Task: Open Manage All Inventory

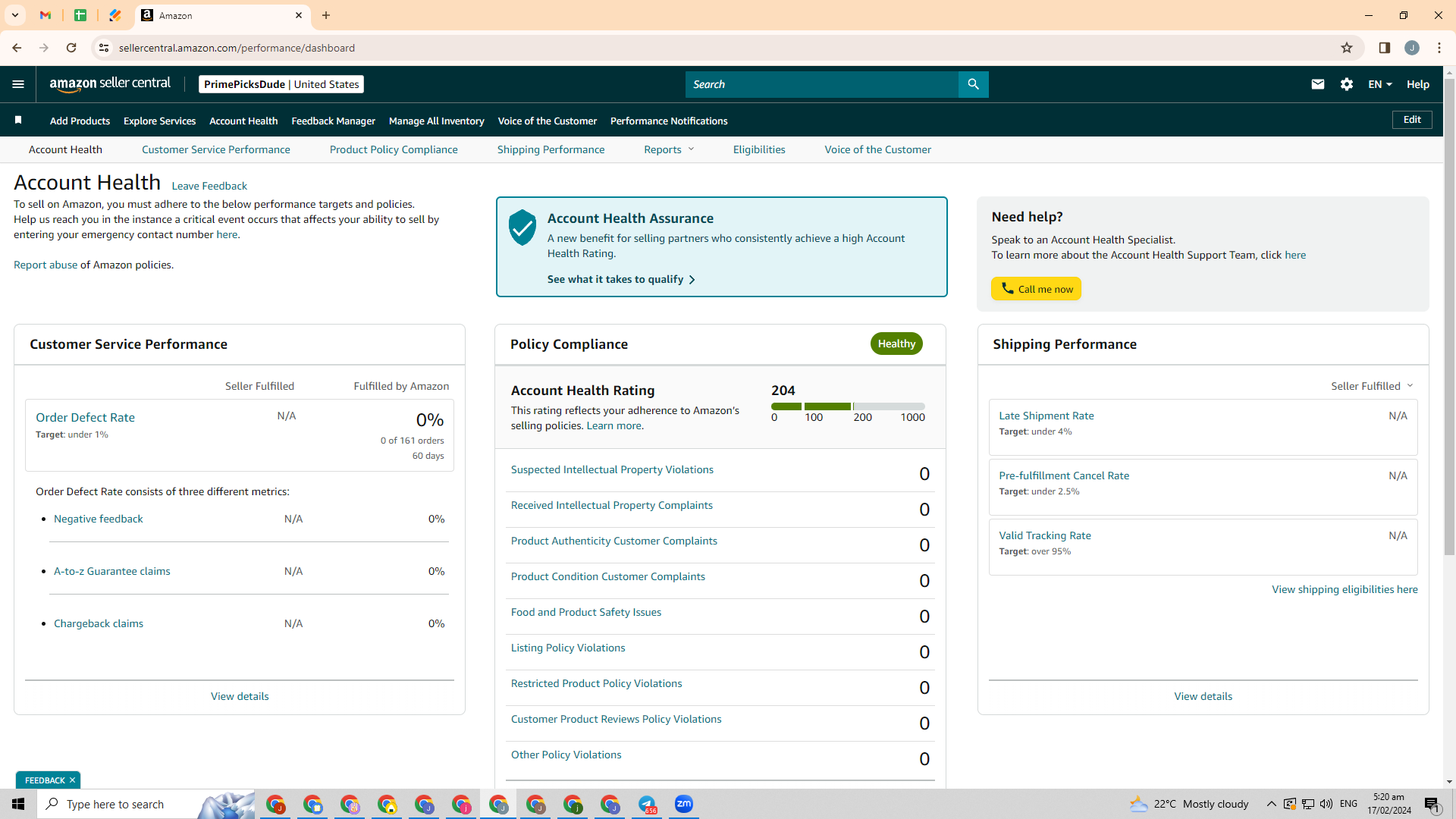Action: pos(437,121)
